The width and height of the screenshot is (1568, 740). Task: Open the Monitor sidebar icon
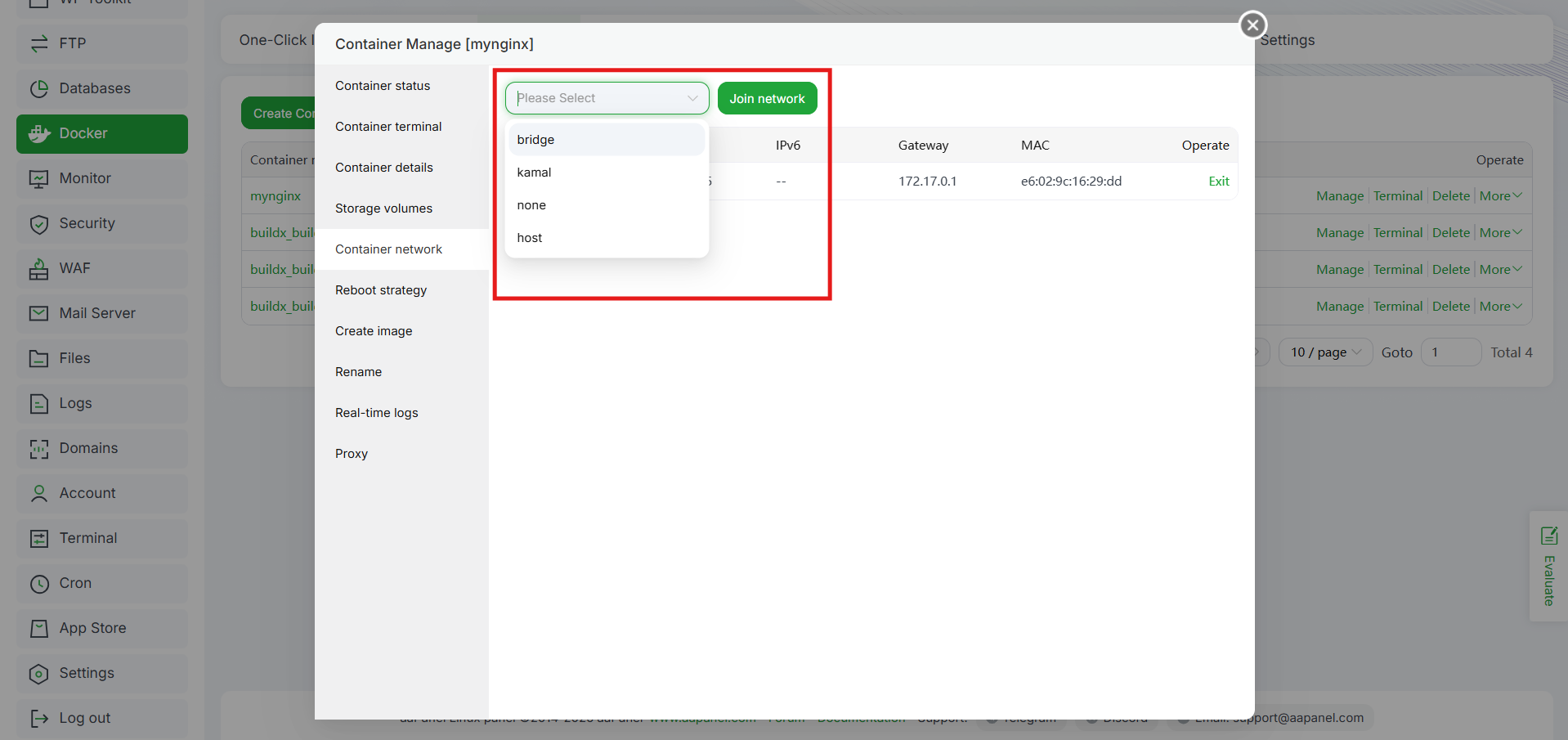pos(39,178)
